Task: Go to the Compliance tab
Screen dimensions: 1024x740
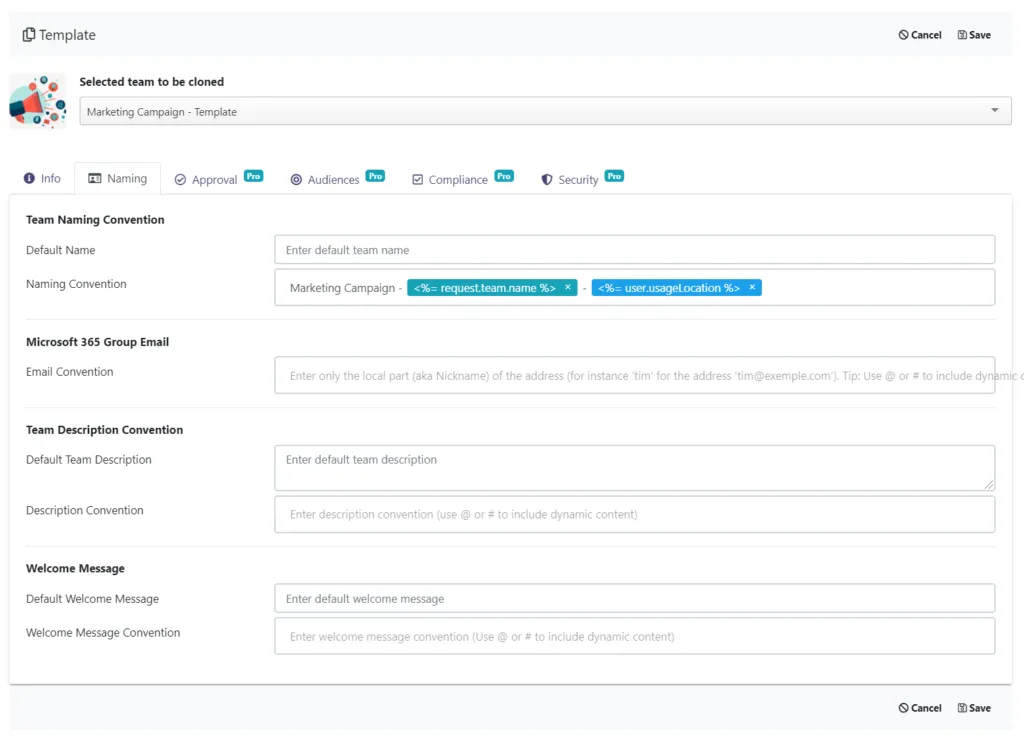Action: pos(462,178)
